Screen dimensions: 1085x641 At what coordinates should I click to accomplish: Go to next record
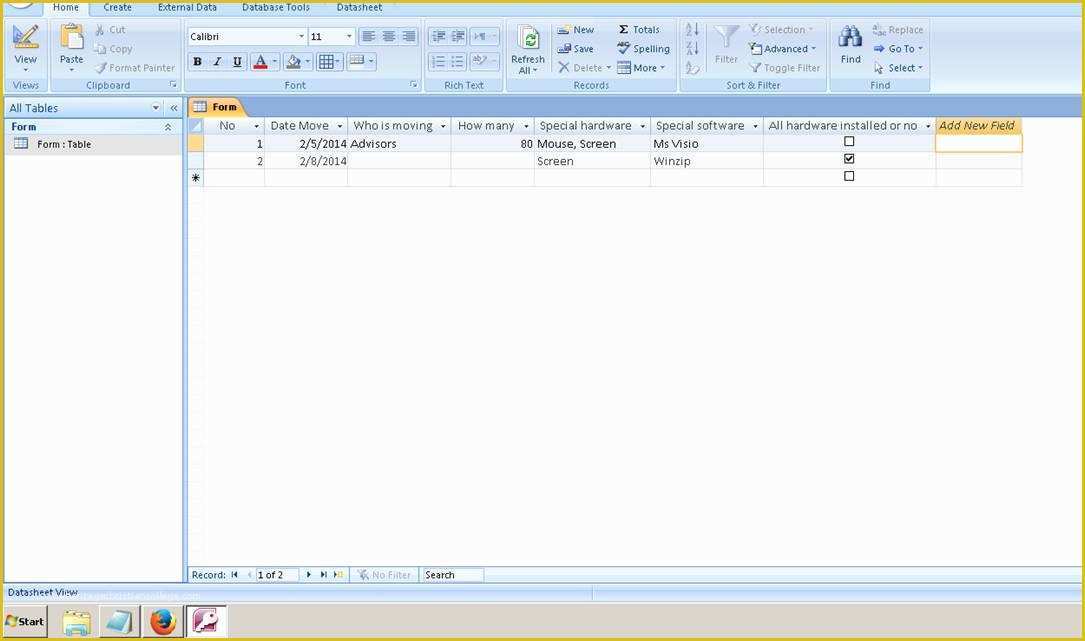pos(309,575)
